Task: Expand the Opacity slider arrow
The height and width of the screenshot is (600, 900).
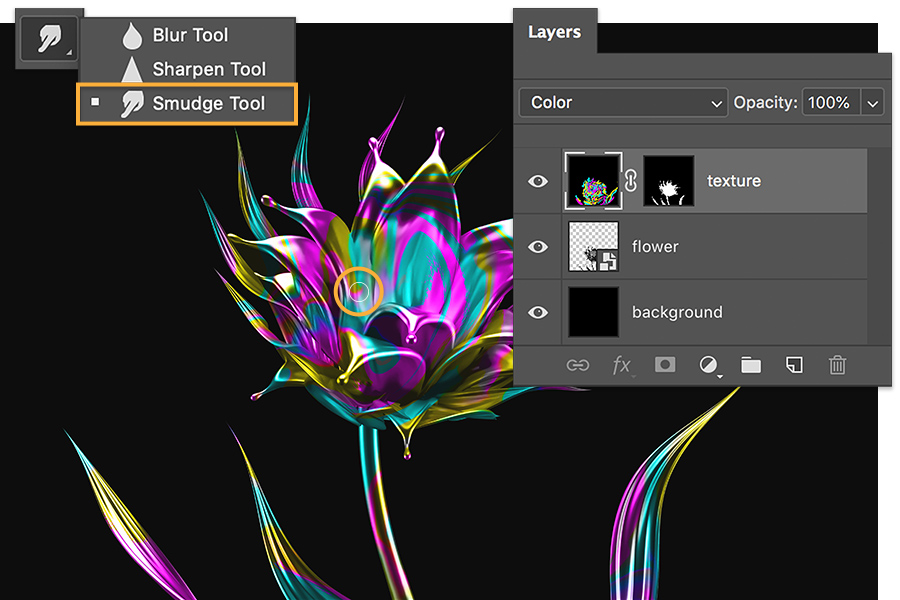Action: (872, 103)
